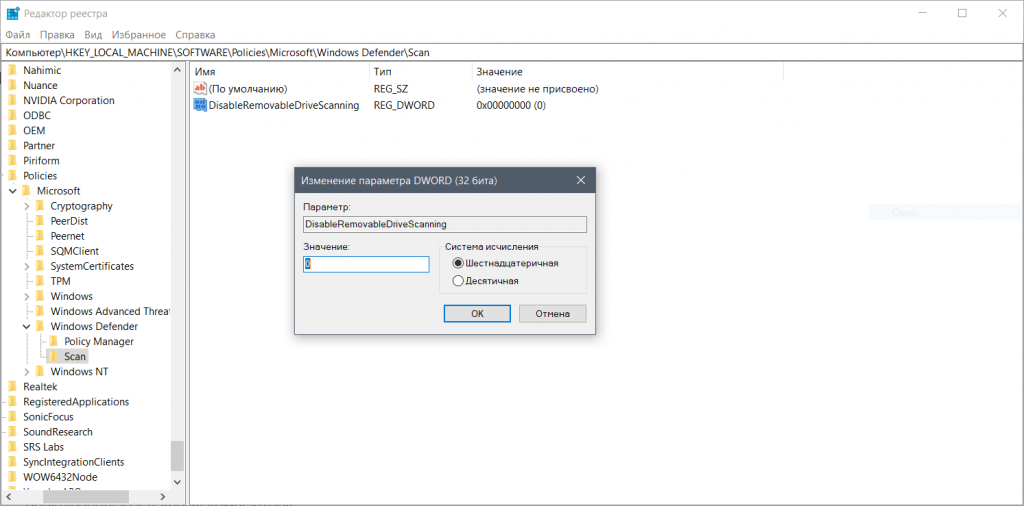The width and height of the screenshot is (1024, 506).
Task: Select the Windows Advanced Threat tree item
Action: tap(110, 311)
